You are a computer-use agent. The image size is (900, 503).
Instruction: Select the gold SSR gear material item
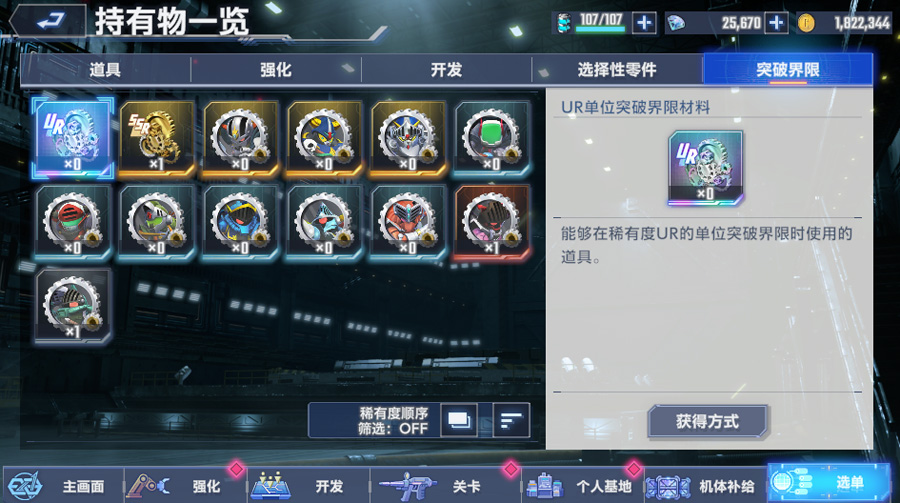click(x=156, y=138)
